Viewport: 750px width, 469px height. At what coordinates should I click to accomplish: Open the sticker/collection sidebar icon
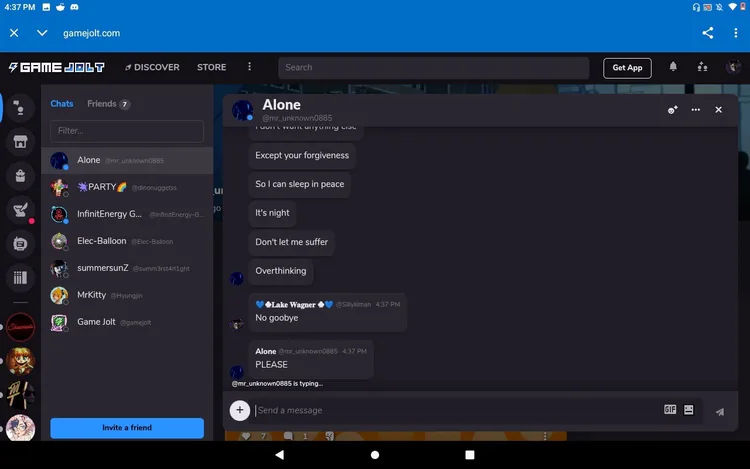point(20,244)
